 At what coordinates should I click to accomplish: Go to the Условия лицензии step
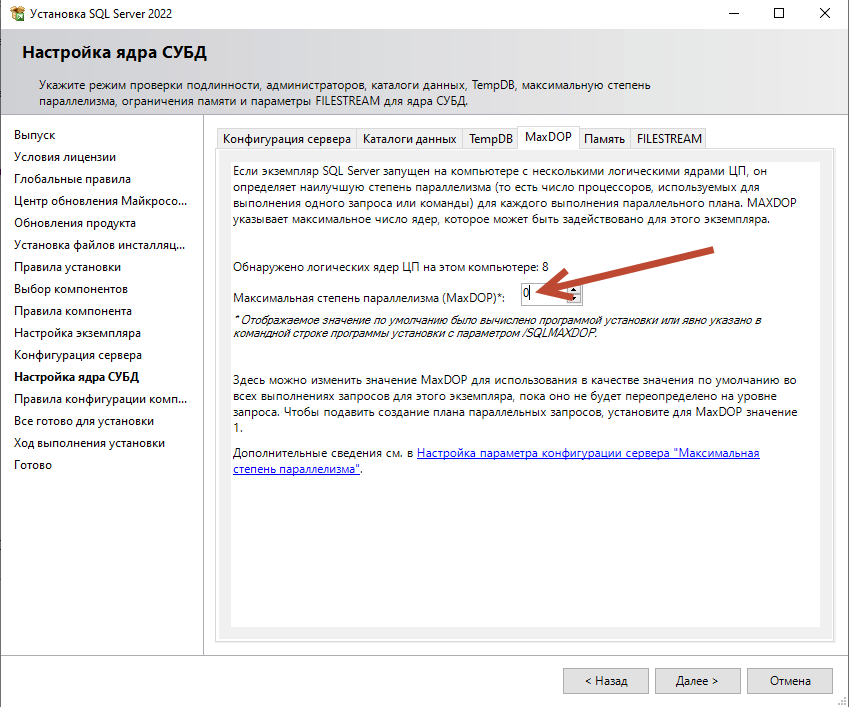click(x=64, y=156)
